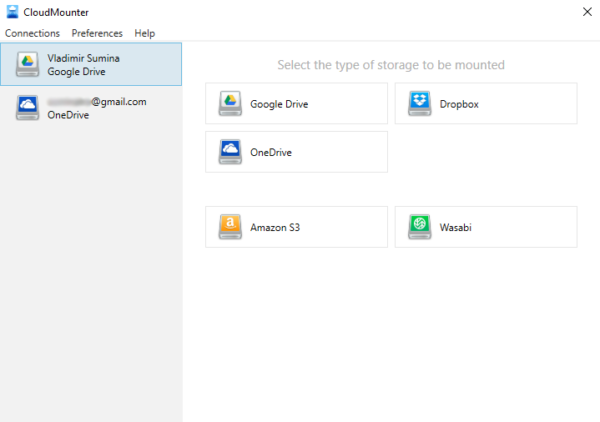Click the Google Drive storage type icon
This screenshot has width=600, height=422.
pyautogui.click(x=230, y=103)
